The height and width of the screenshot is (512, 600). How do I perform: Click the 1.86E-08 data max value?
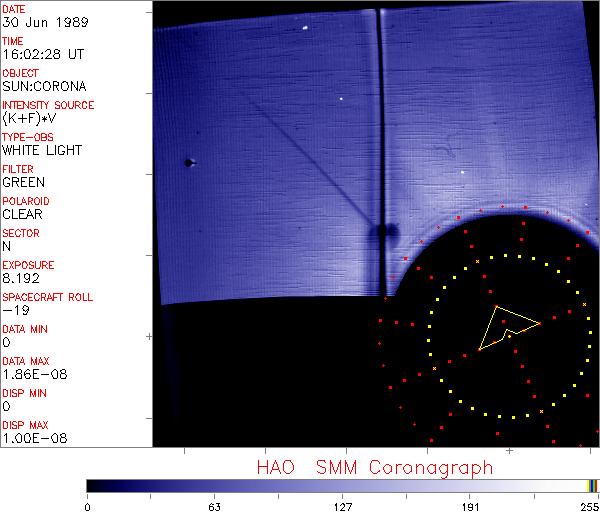[31, 374]
